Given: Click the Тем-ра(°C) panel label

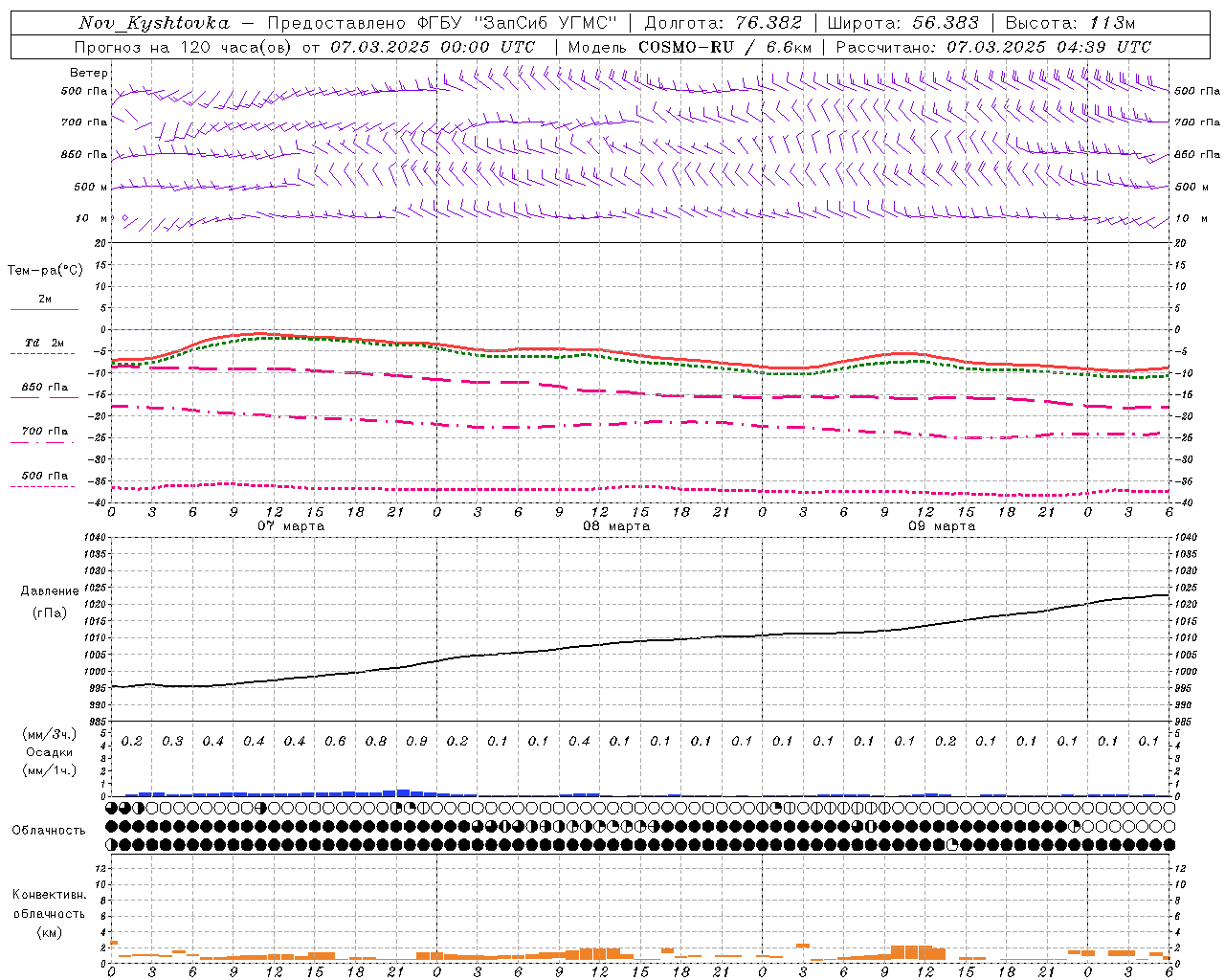Looking at the screenshot, I should point(45,271).
